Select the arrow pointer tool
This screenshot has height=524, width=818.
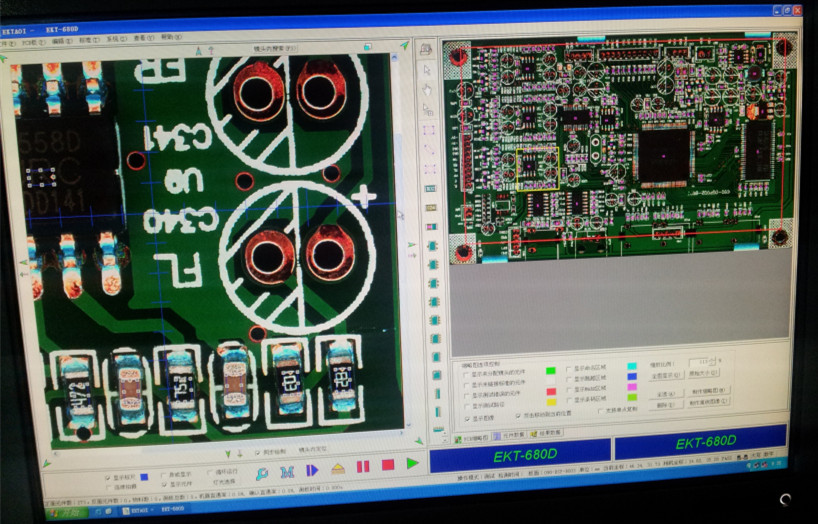tap(427, 70)
